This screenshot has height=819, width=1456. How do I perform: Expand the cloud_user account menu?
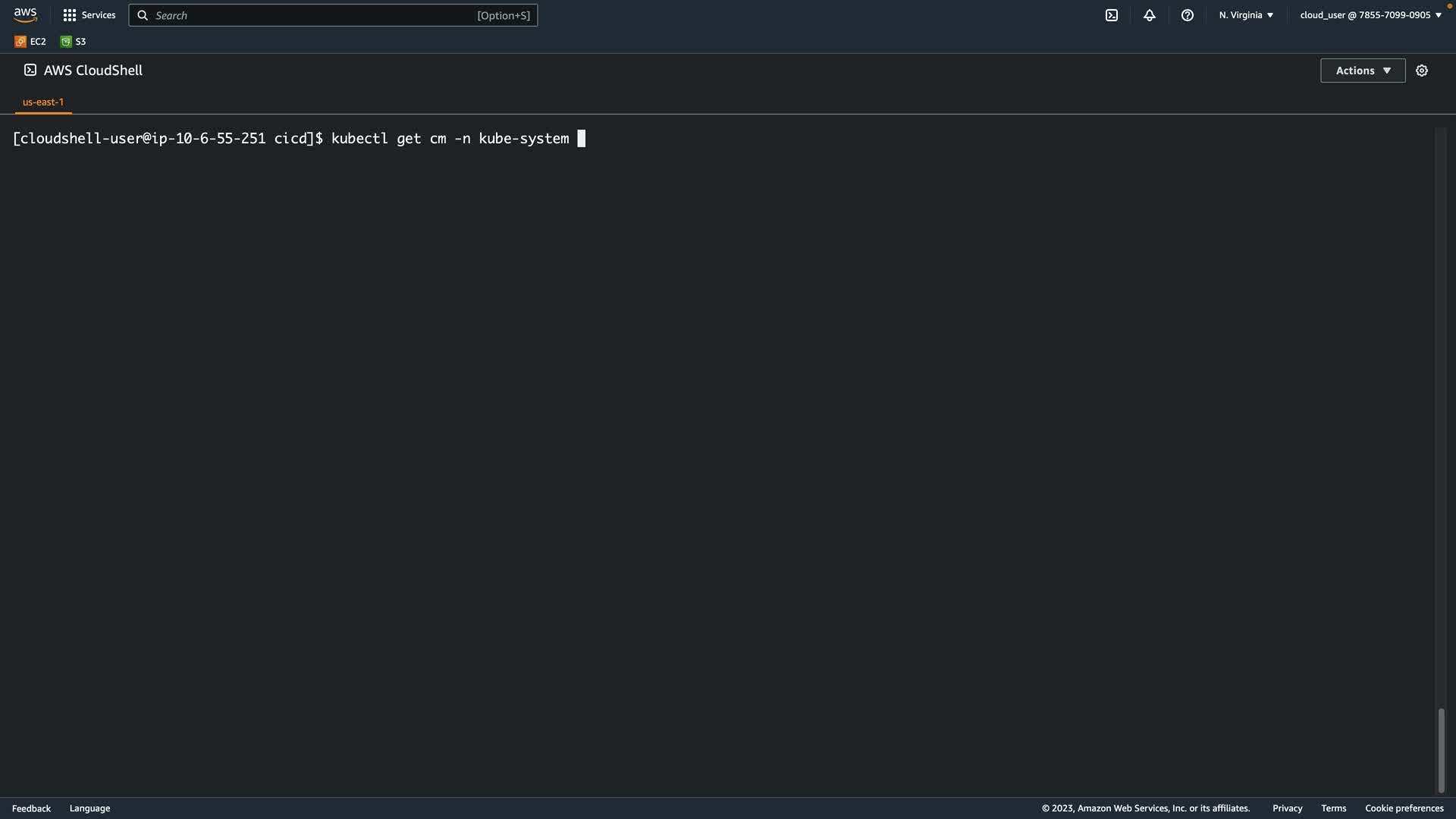pyautogui.click(x=1370, y=15)
